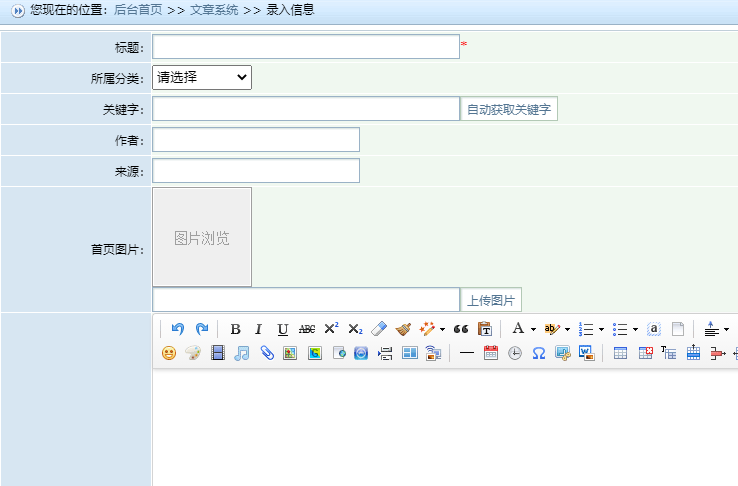Toggle bold formatting
Image resolution: width=738 pixels, height=486 pixels.
(235, 329)
